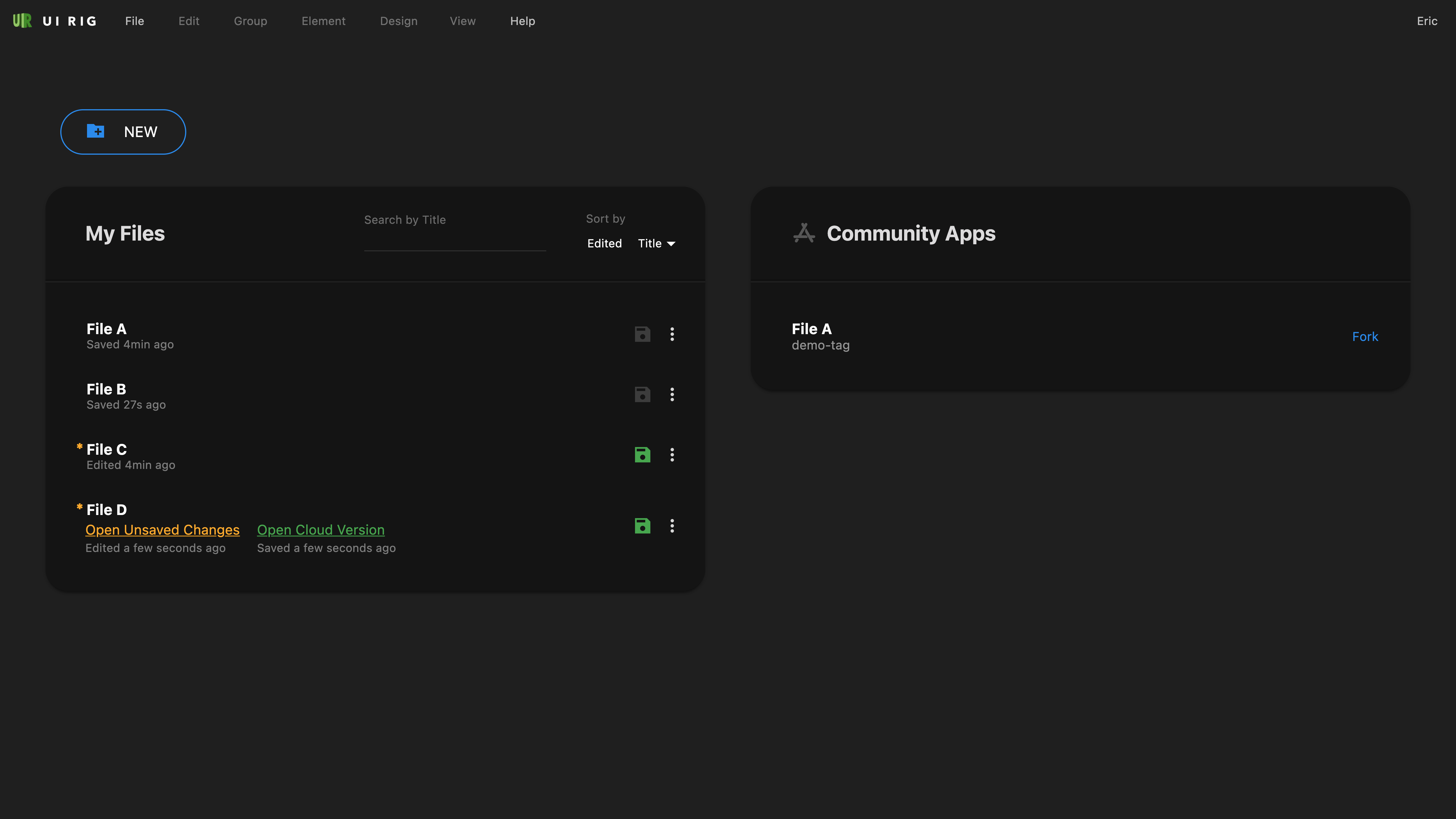Click the save icon for File A
The image size is (1456, 819).
click(x=643, y=334)
